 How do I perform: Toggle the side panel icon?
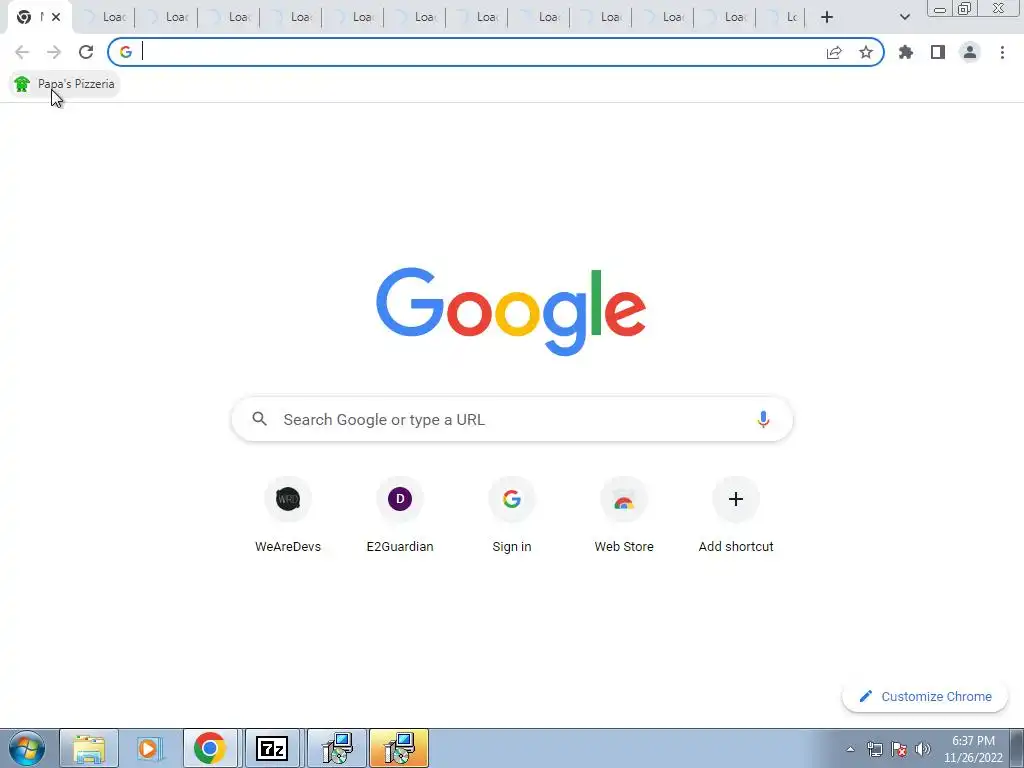(x=938, y=52)
